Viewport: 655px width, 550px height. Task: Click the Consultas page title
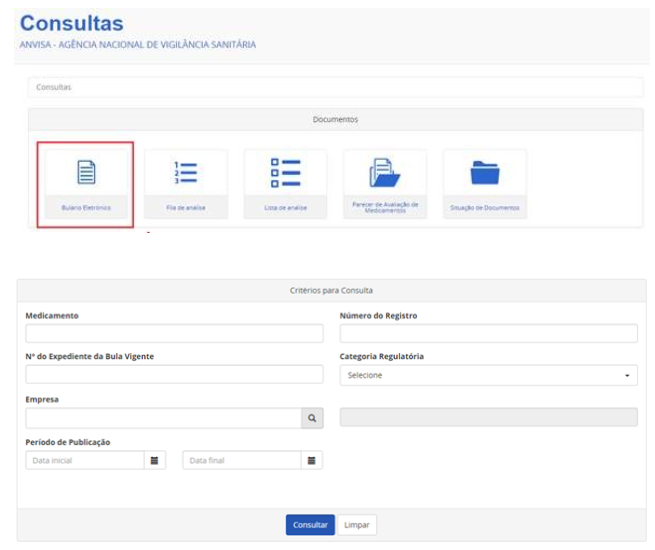click(72, 23)
